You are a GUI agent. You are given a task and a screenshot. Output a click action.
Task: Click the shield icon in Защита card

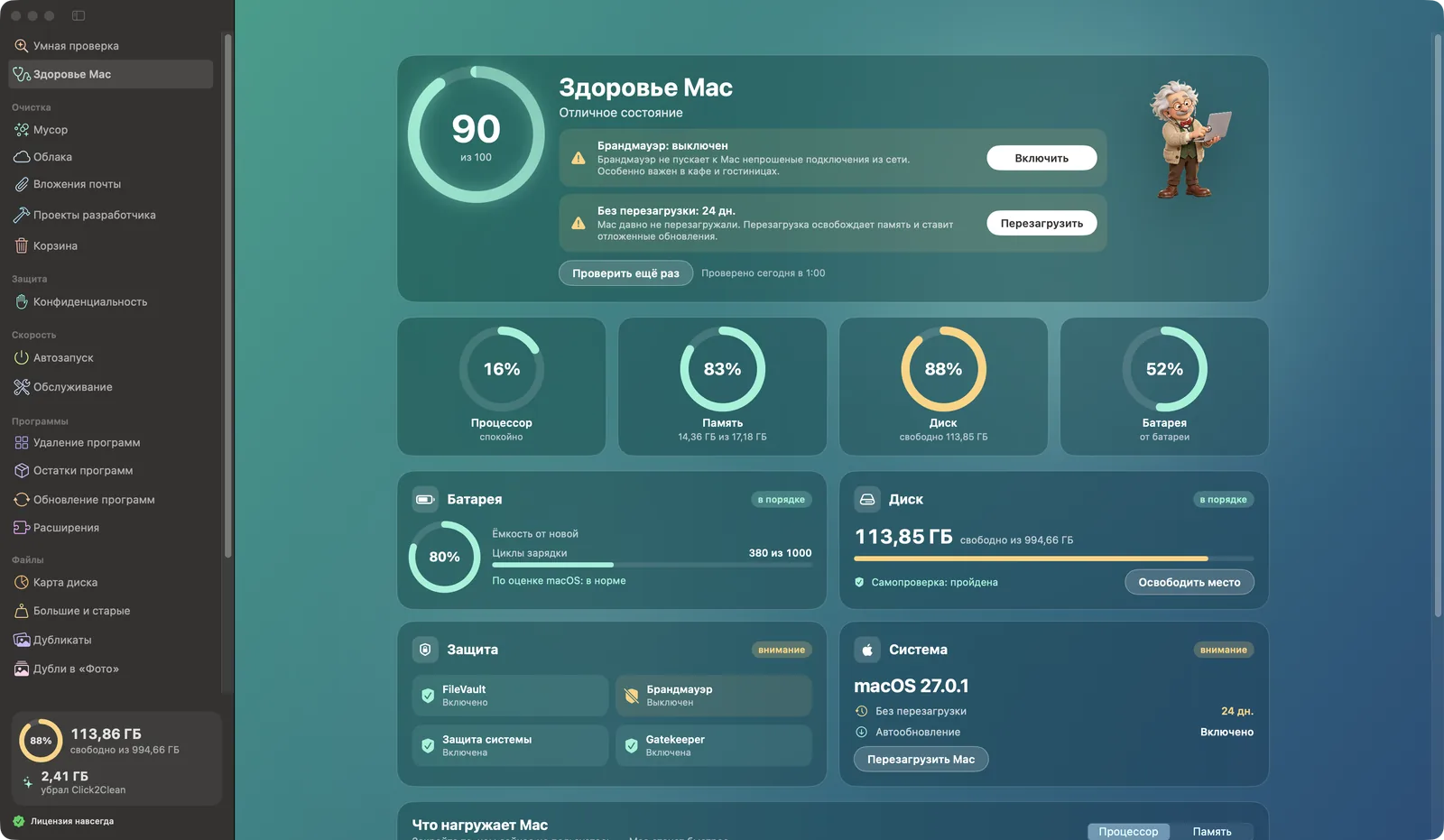(425, 650)
